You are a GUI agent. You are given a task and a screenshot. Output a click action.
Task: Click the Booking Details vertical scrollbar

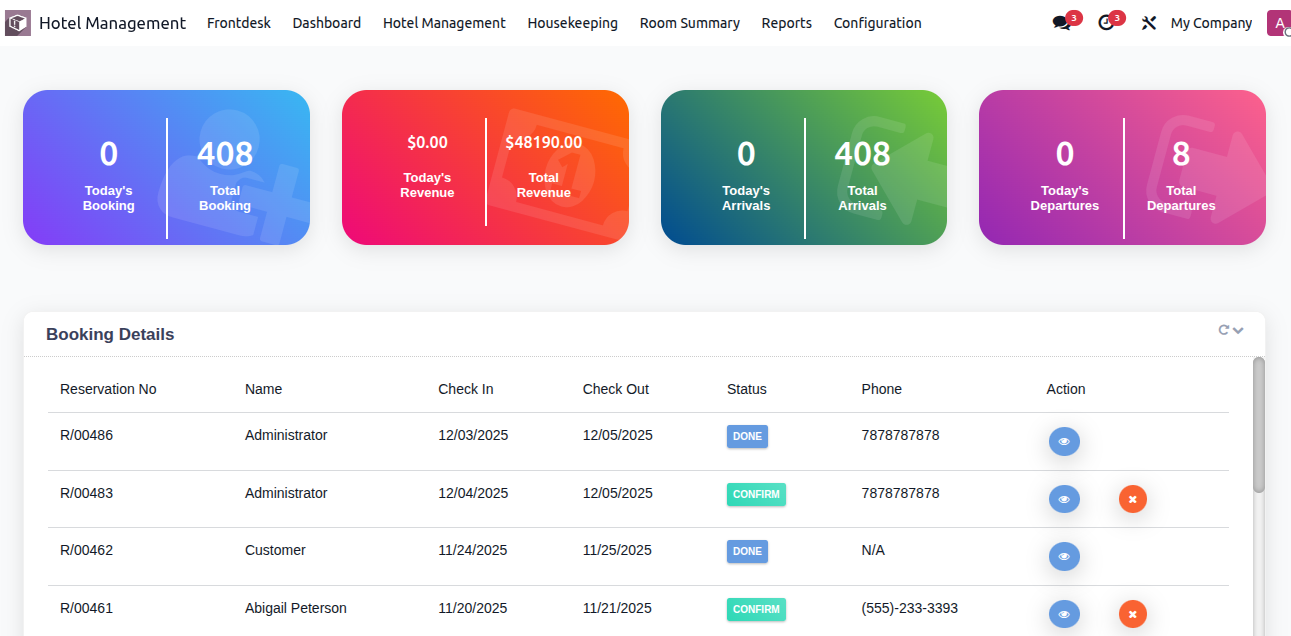coord(1258,425)
